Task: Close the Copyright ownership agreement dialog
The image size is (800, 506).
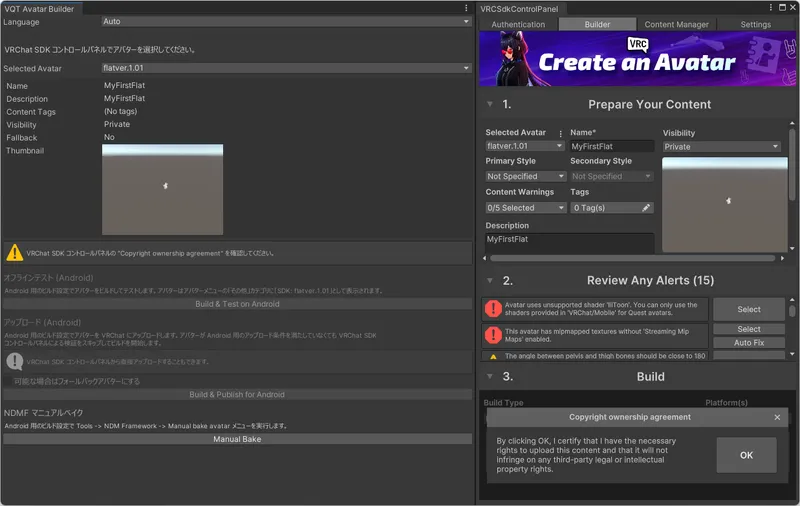Action: [x=777, y=417]
